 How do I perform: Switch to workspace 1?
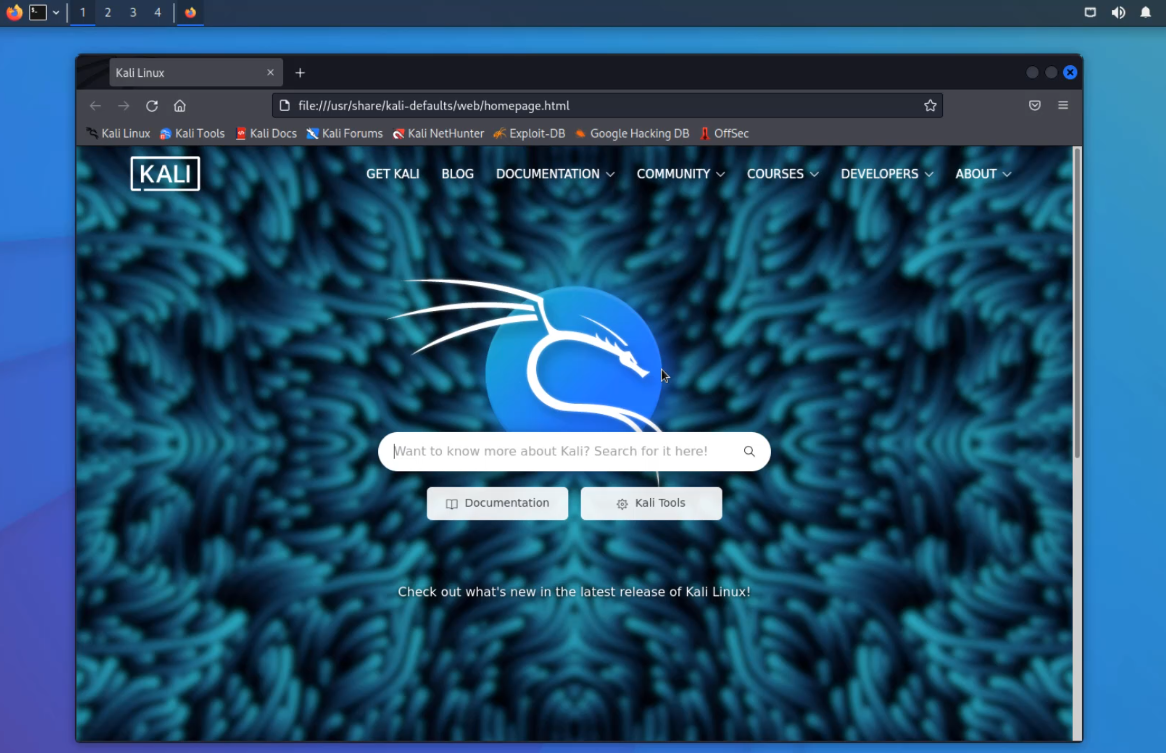pos(83,13)
